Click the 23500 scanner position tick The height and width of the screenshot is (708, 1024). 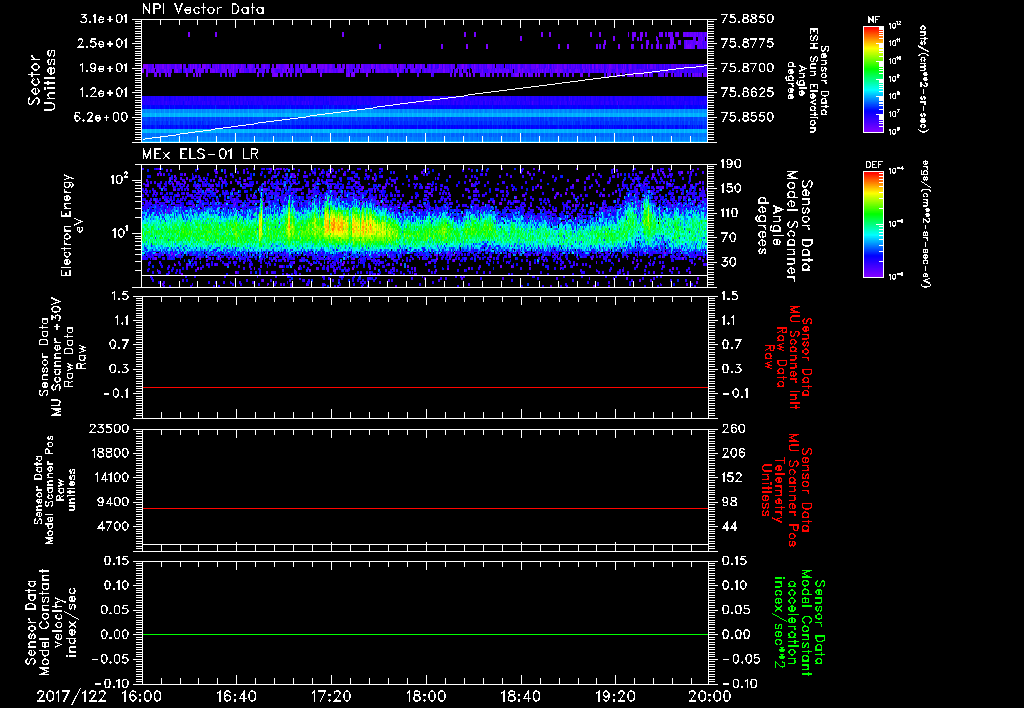pyautogui.click(x=110, y=428)
